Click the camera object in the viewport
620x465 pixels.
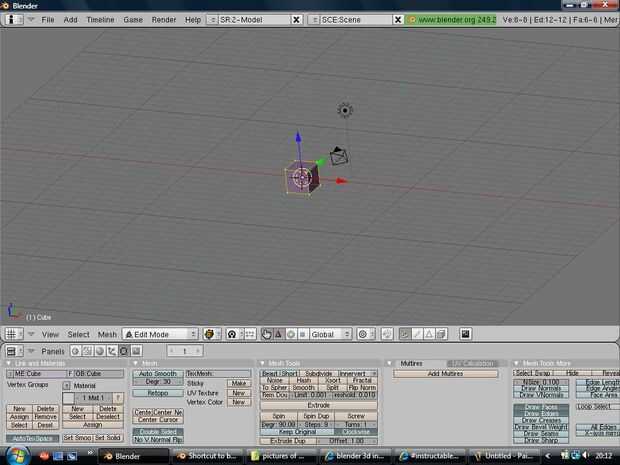[x=339, y=156]
